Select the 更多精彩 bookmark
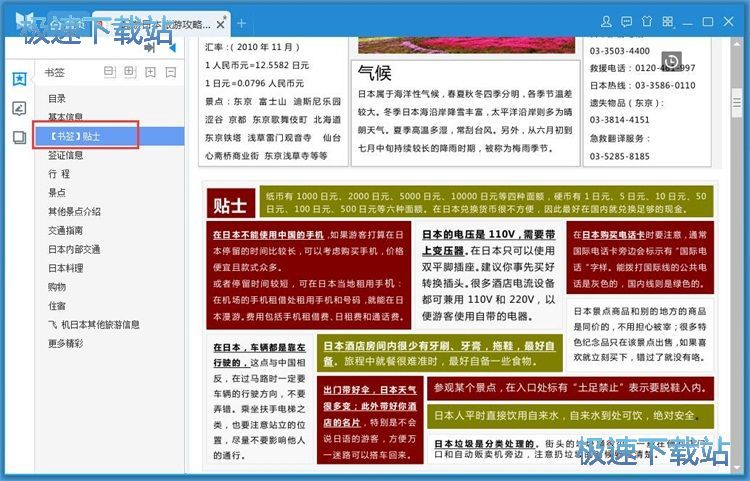Viewport: 750px width, 481px height. point(66,343)
